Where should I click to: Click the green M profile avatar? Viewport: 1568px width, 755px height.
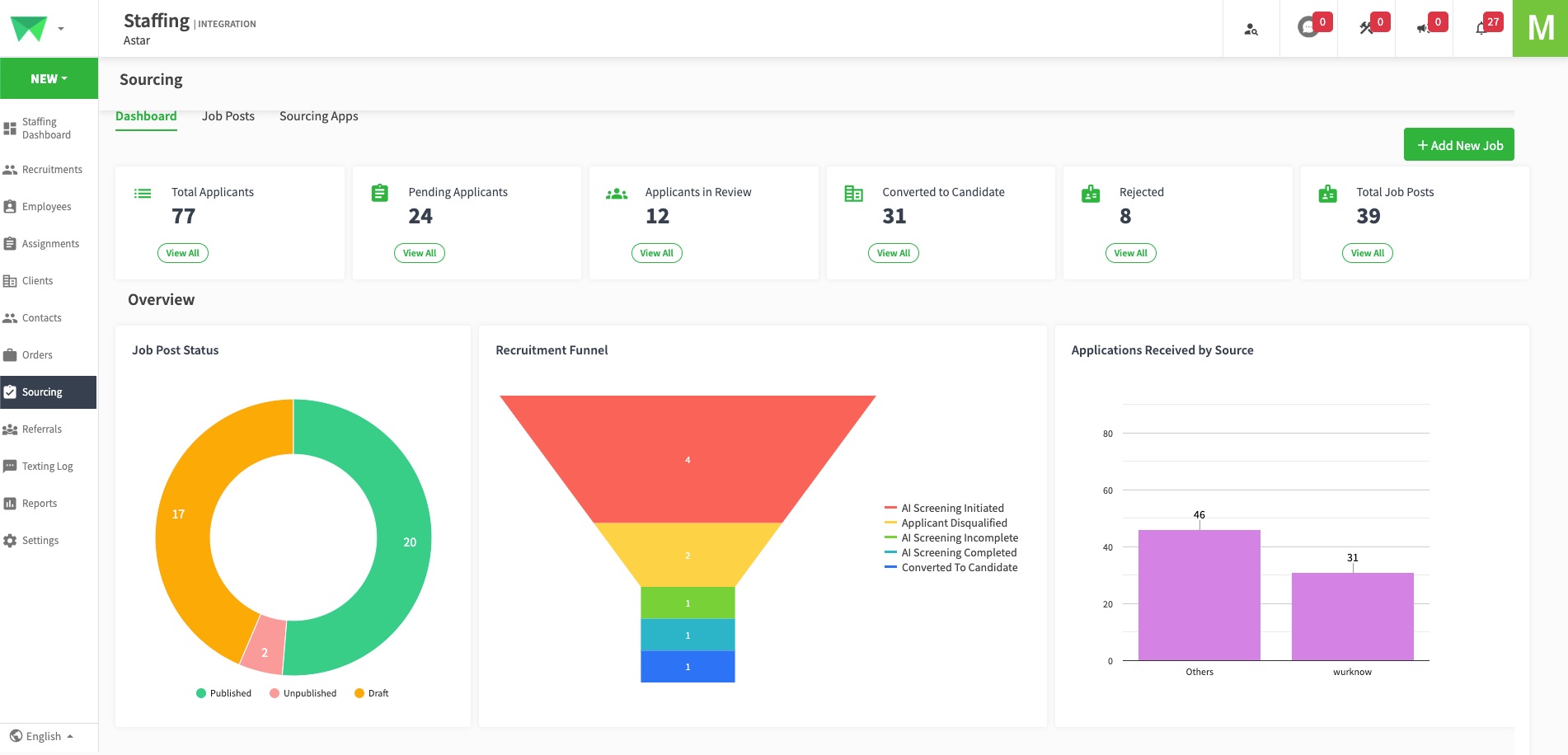(x=1540, y=28)
